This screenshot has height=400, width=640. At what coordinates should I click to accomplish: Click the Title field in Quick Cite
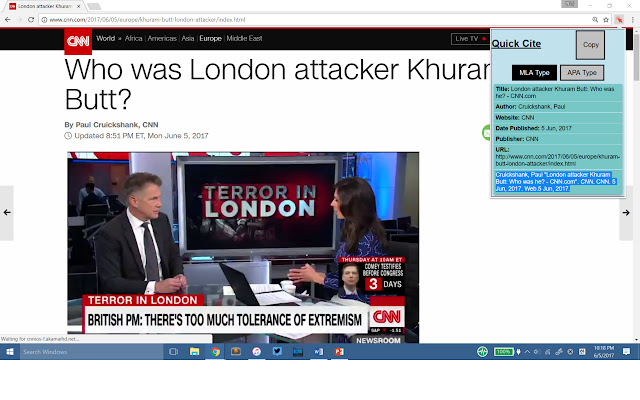click(x=558, y=92)
